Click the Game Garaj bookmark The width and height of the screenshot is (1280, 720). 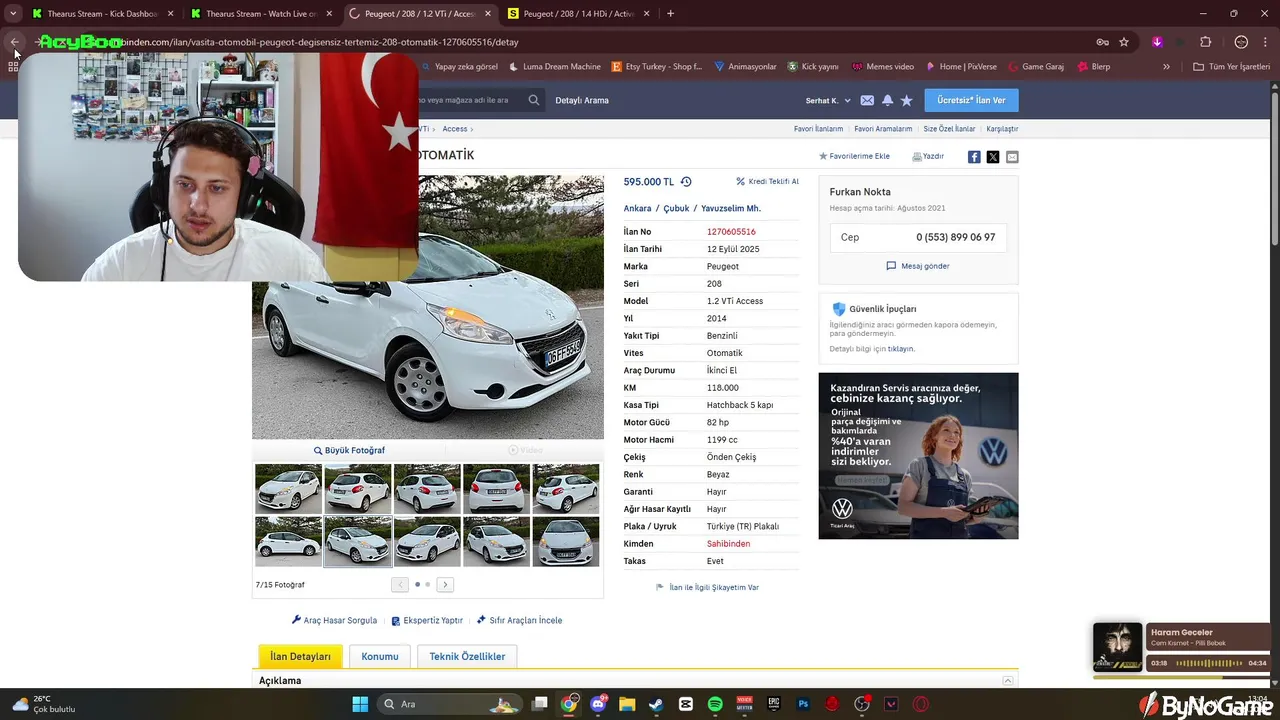[x=1035, y=67]
